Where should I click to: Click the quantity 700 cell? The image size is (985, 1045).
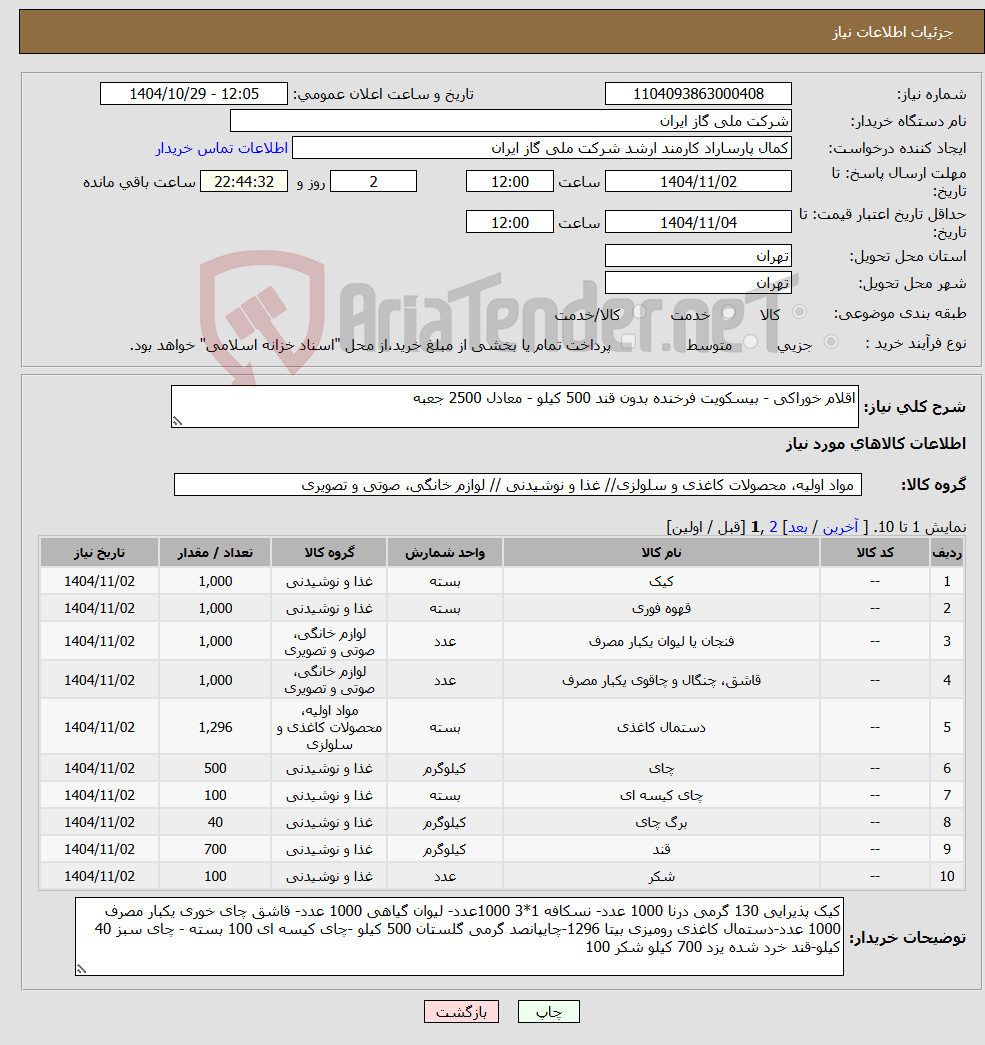click(215, 849)
